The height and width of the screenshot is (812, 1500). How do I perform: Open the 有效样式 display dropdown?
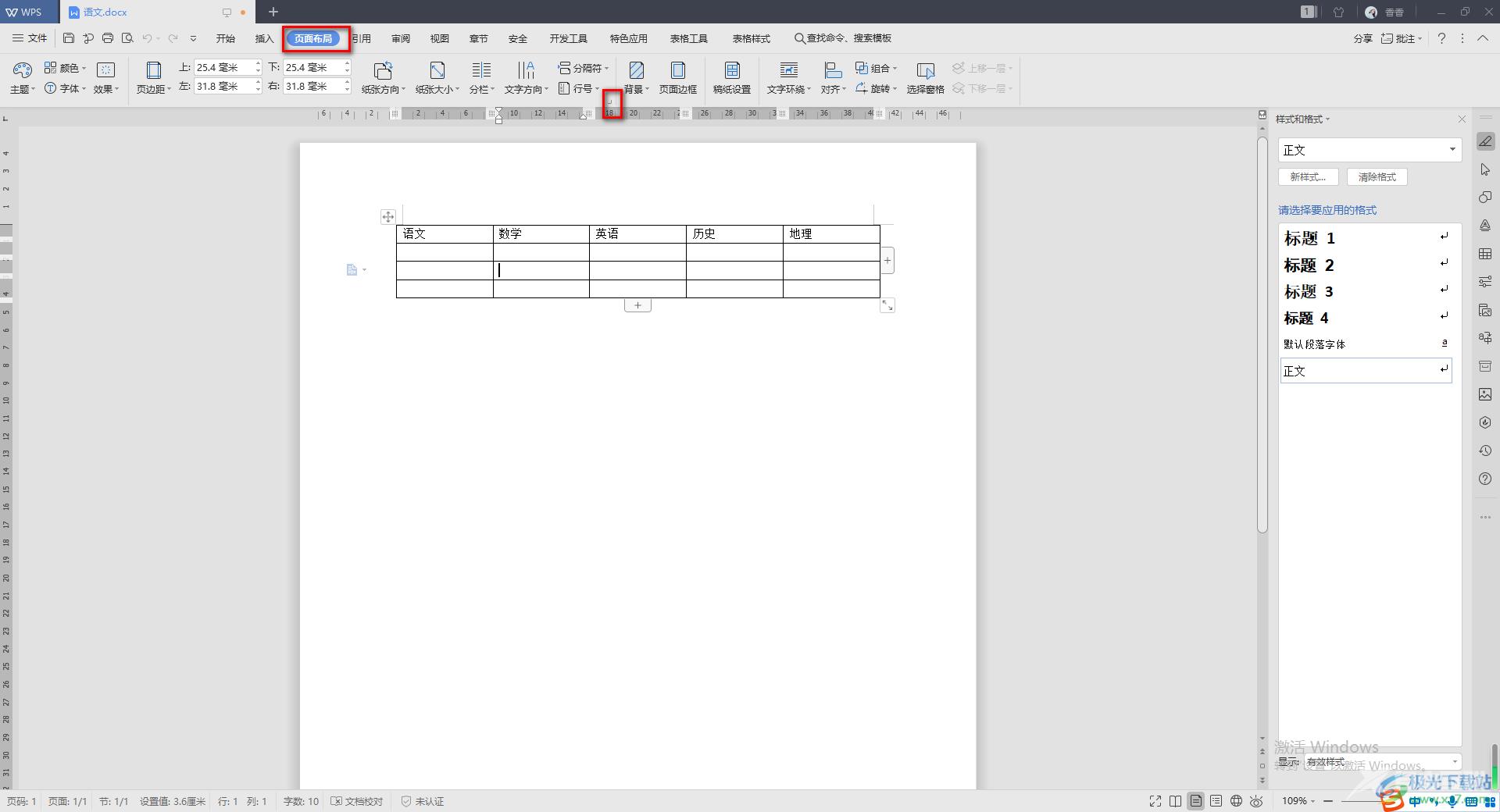[1382, 761]
